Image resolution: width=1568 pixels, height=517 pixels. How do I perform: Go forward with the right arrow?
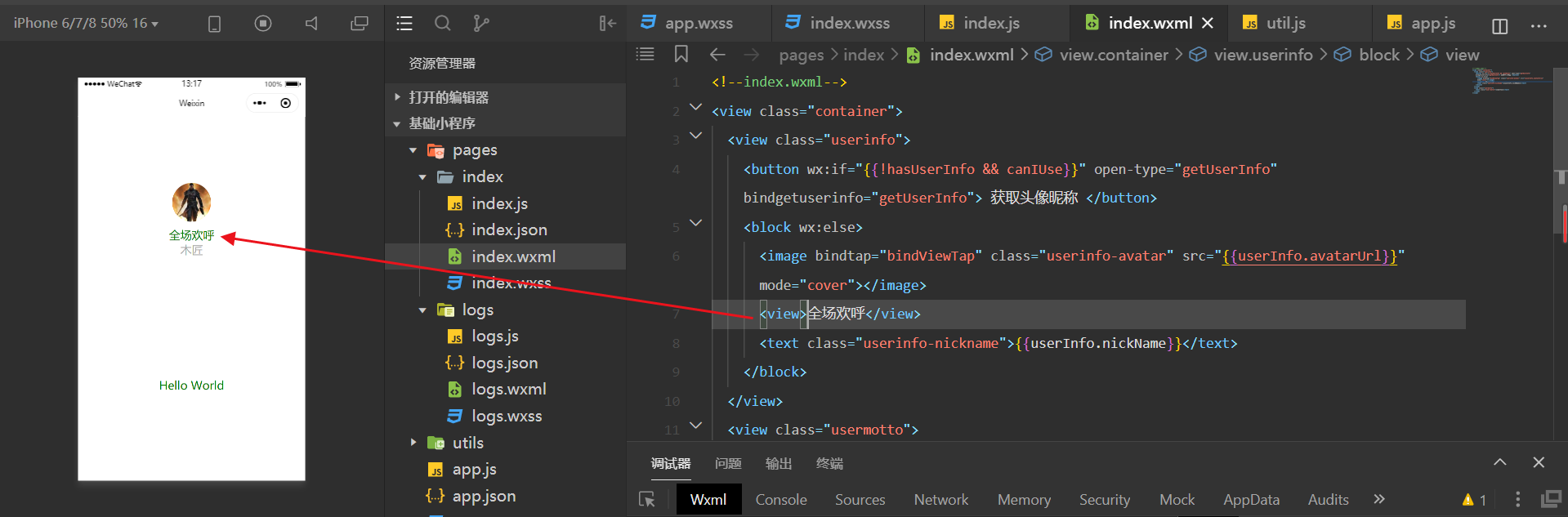[x=752, y=55]
